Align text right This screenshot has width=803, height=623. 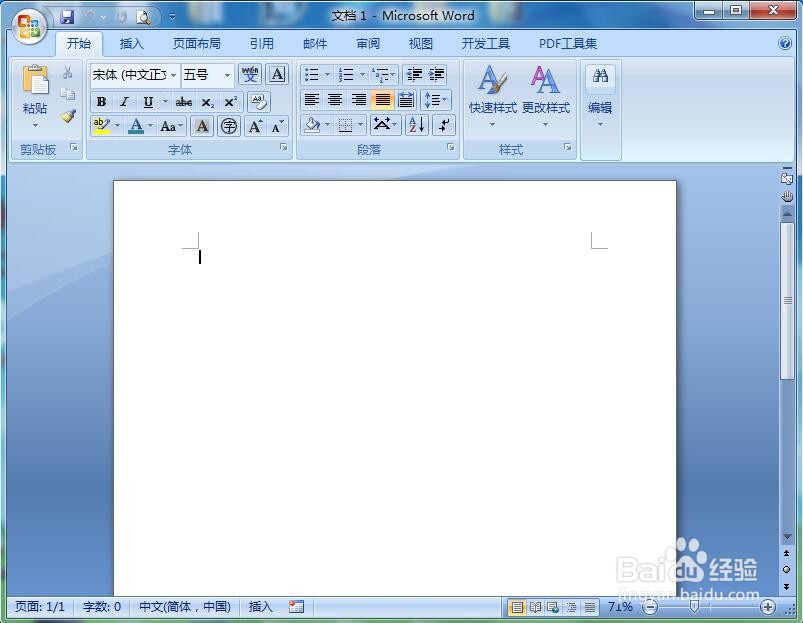358,99
